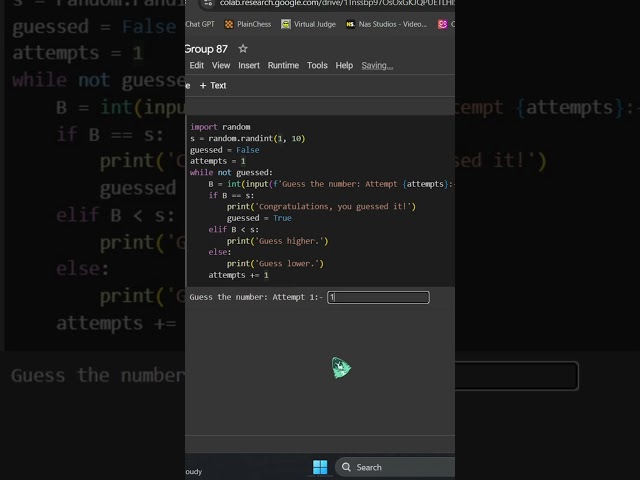Click the Guess the number input box

pyautogui.click(x=378, y=297)
